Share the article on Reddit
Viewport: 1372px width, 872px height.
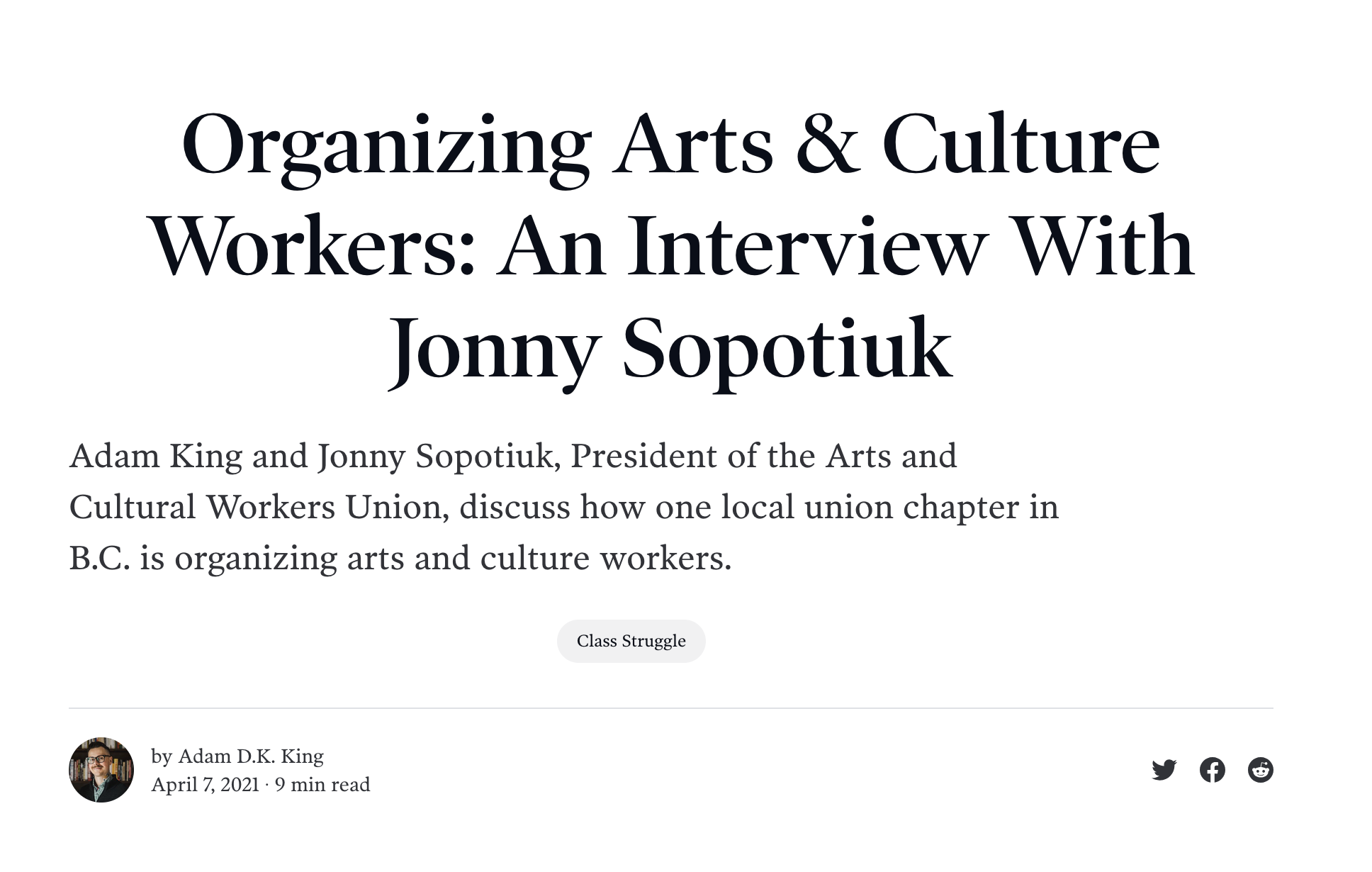1261,770
